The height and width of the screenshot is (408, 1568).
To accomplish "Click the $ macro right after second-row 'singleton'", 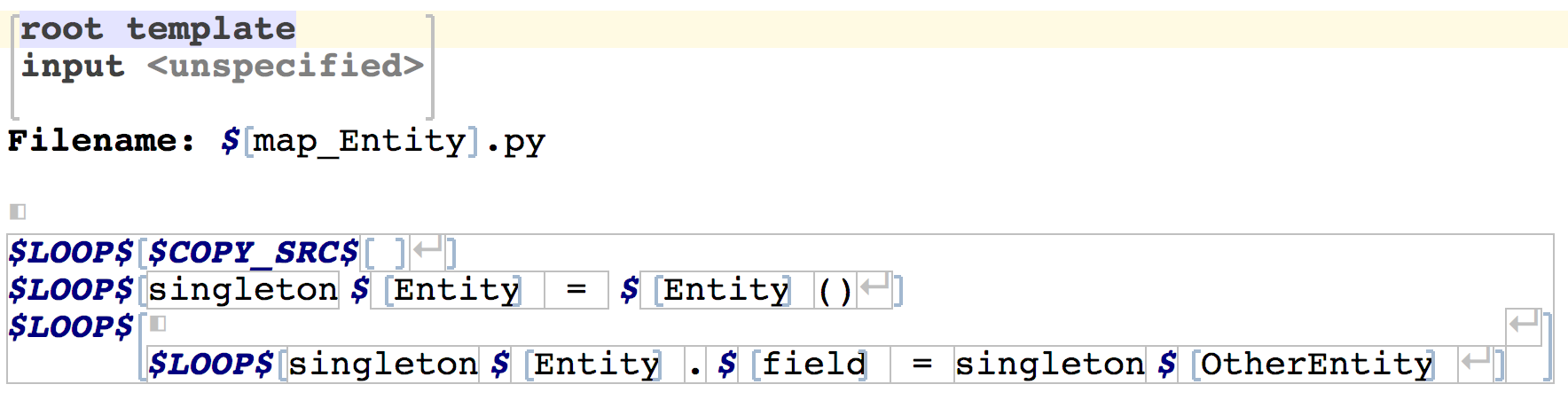I will coord(360,290).
